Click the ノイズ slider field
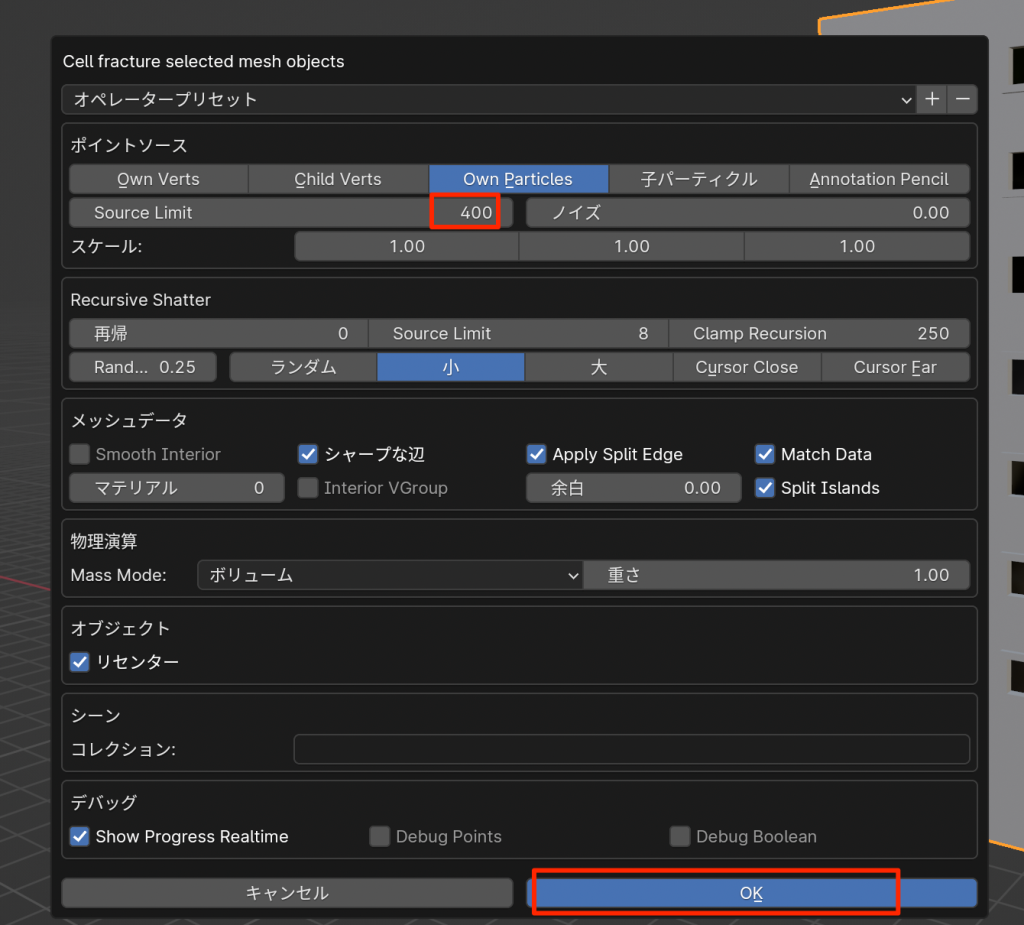This screenshot has width=1024, height=925. (x=748, y=212)
